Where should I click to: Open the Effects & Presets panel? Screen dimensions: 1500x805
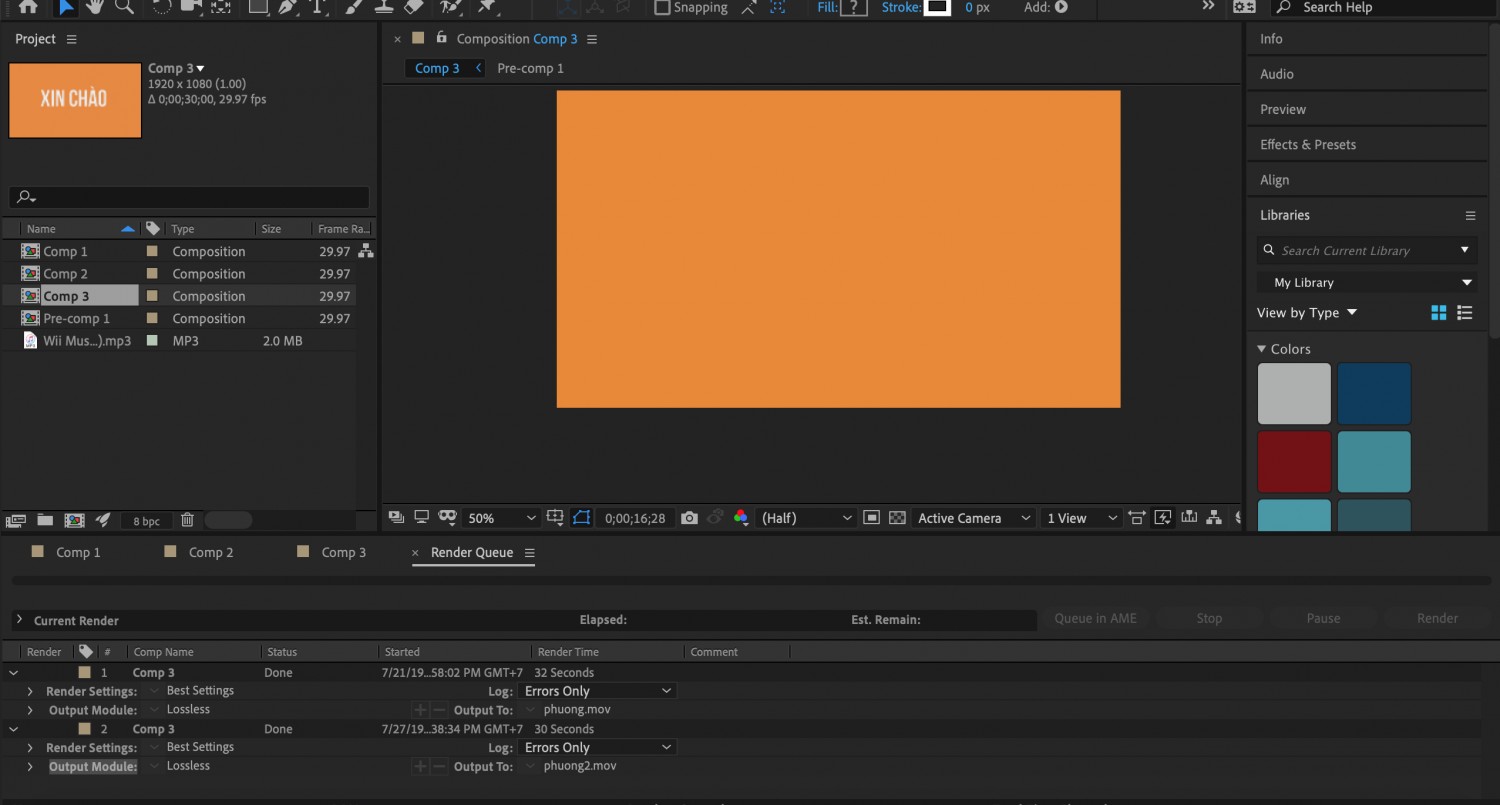[x=1308, y=144]
